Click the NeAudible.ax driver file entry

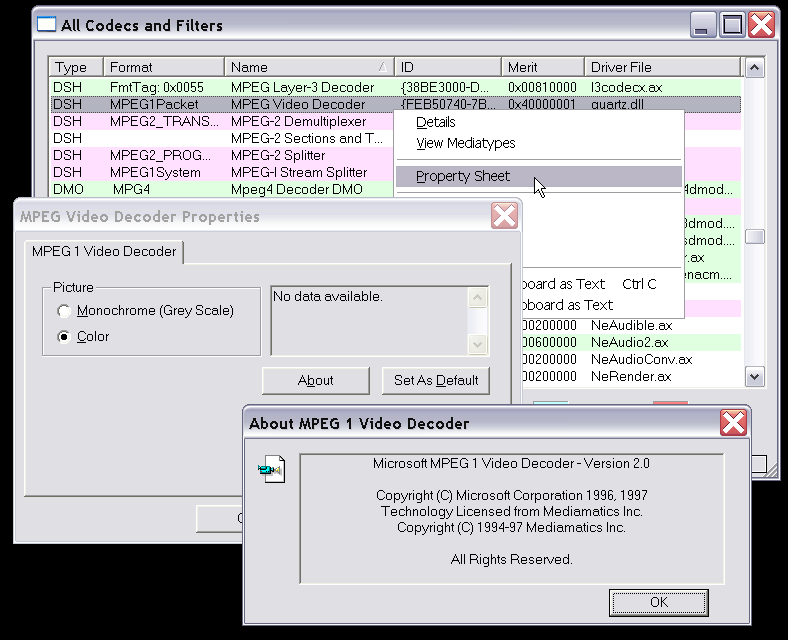coord(632,326)
